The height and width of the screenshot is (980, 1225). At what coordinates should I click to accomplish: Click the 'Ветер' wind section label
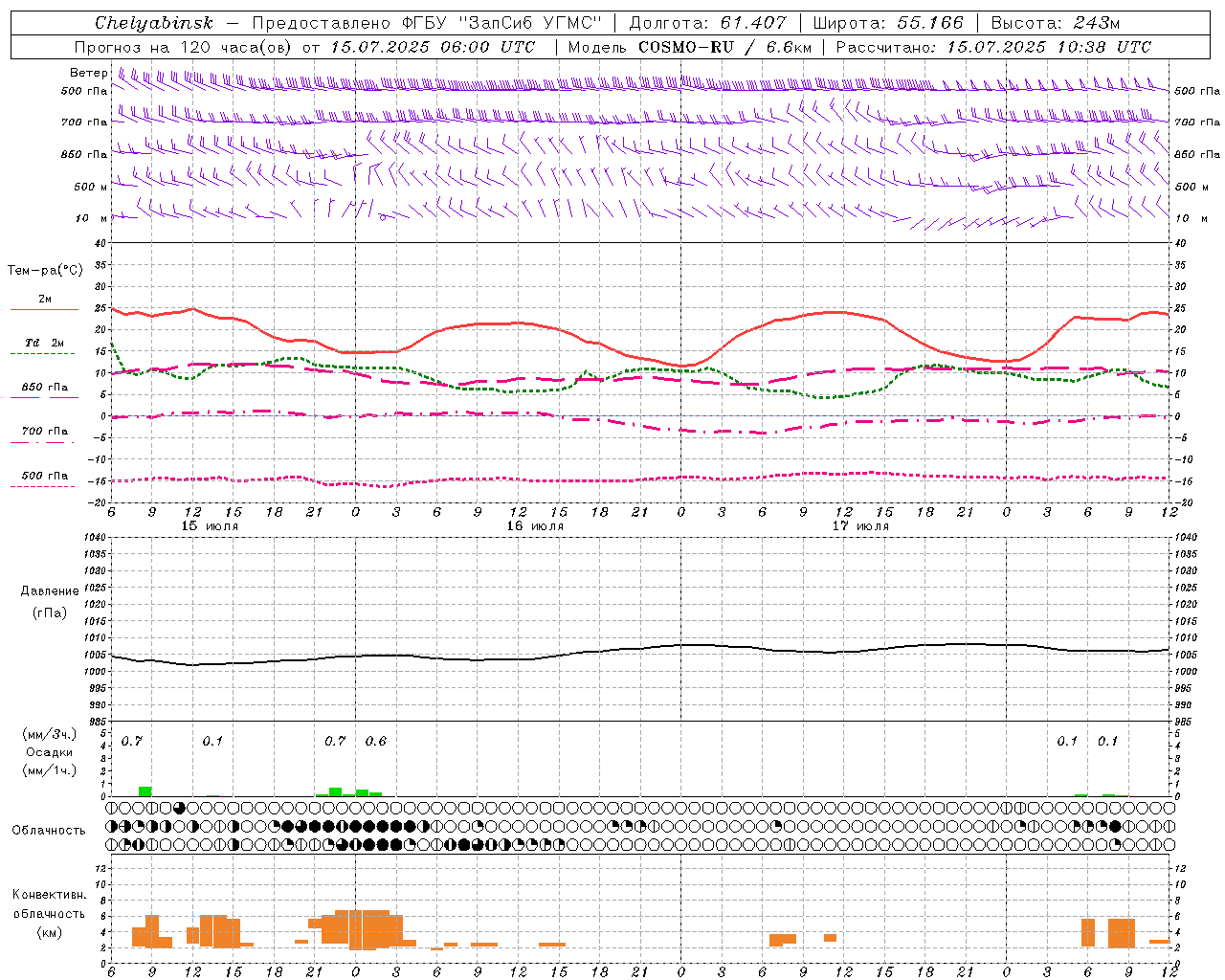[89, 73]
